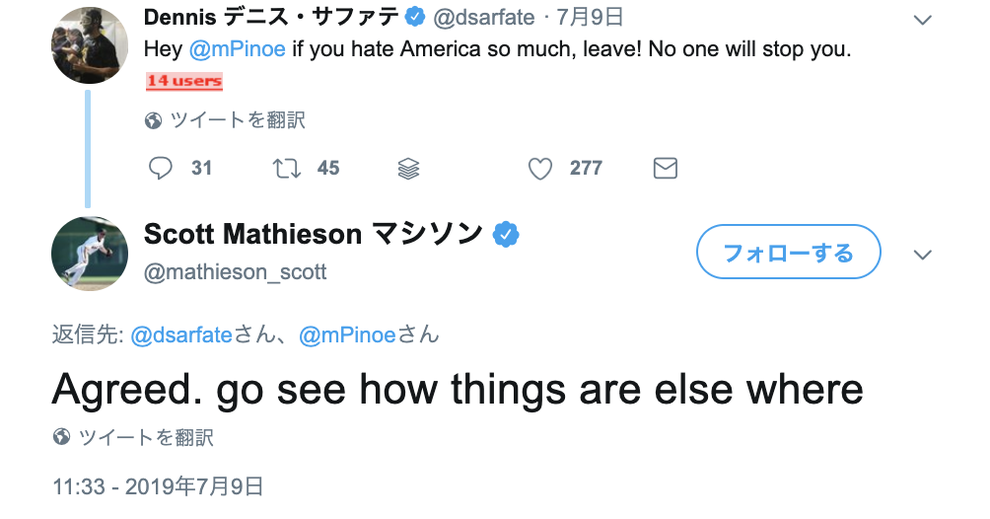The image size is (990, 519).
Task: Open Dennis Sarfate's profile picture
Action: (89, 46)
